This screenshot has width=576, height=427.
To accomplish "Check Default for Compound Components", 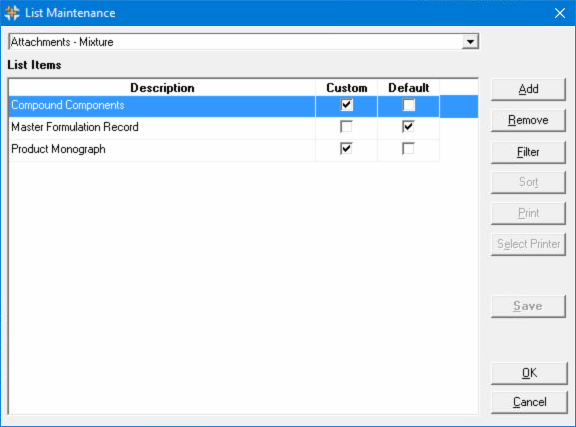I will coord(408,105).
